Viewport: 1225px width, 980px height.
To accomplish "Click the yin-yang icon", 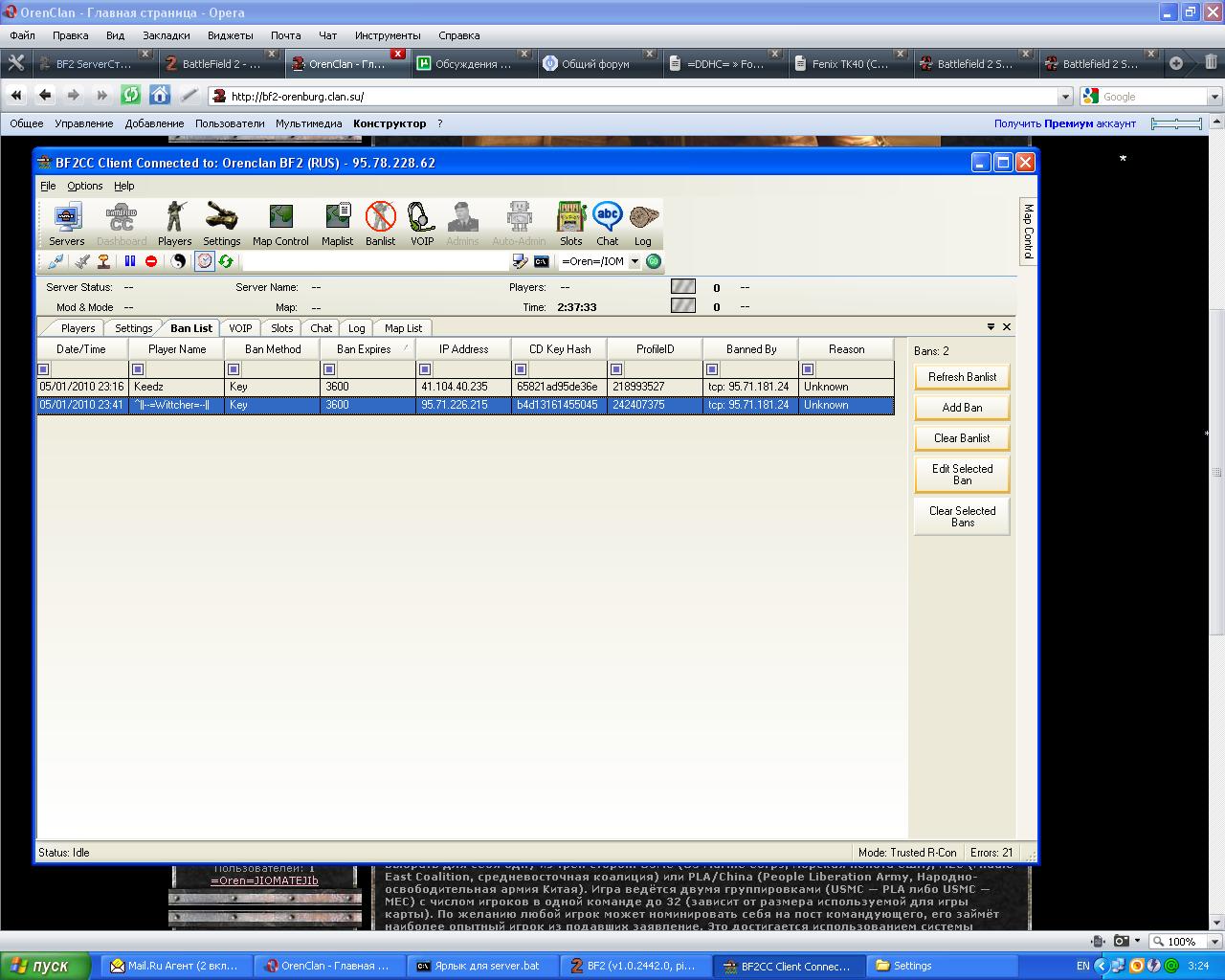I will [x=178, y=261].
